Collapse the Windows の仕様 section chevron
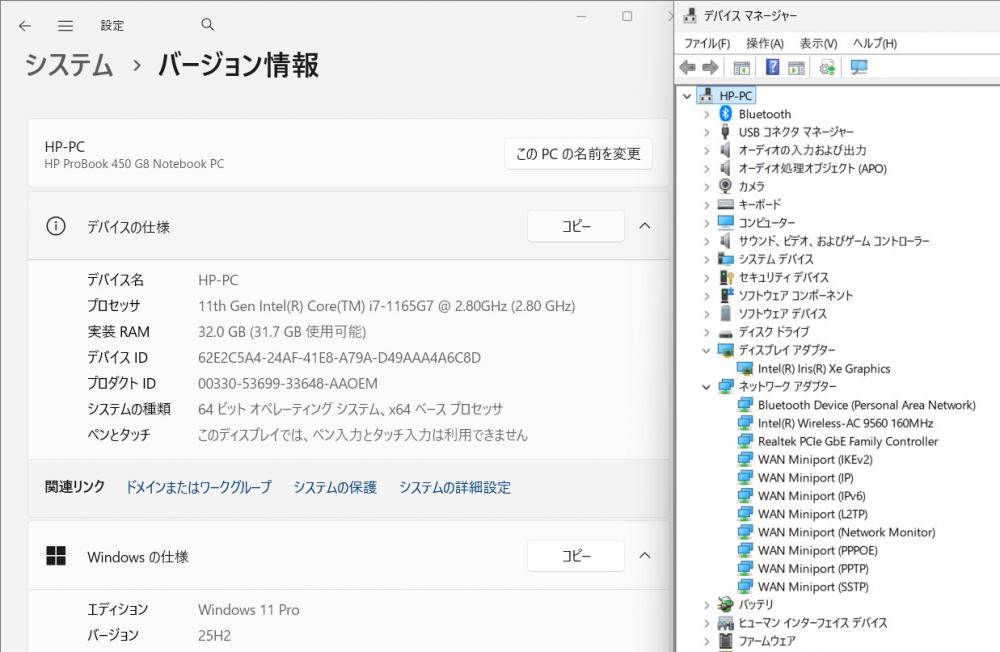Image resolution: width=1000 pixels, height=652 pixels. (x=645, y=556)
